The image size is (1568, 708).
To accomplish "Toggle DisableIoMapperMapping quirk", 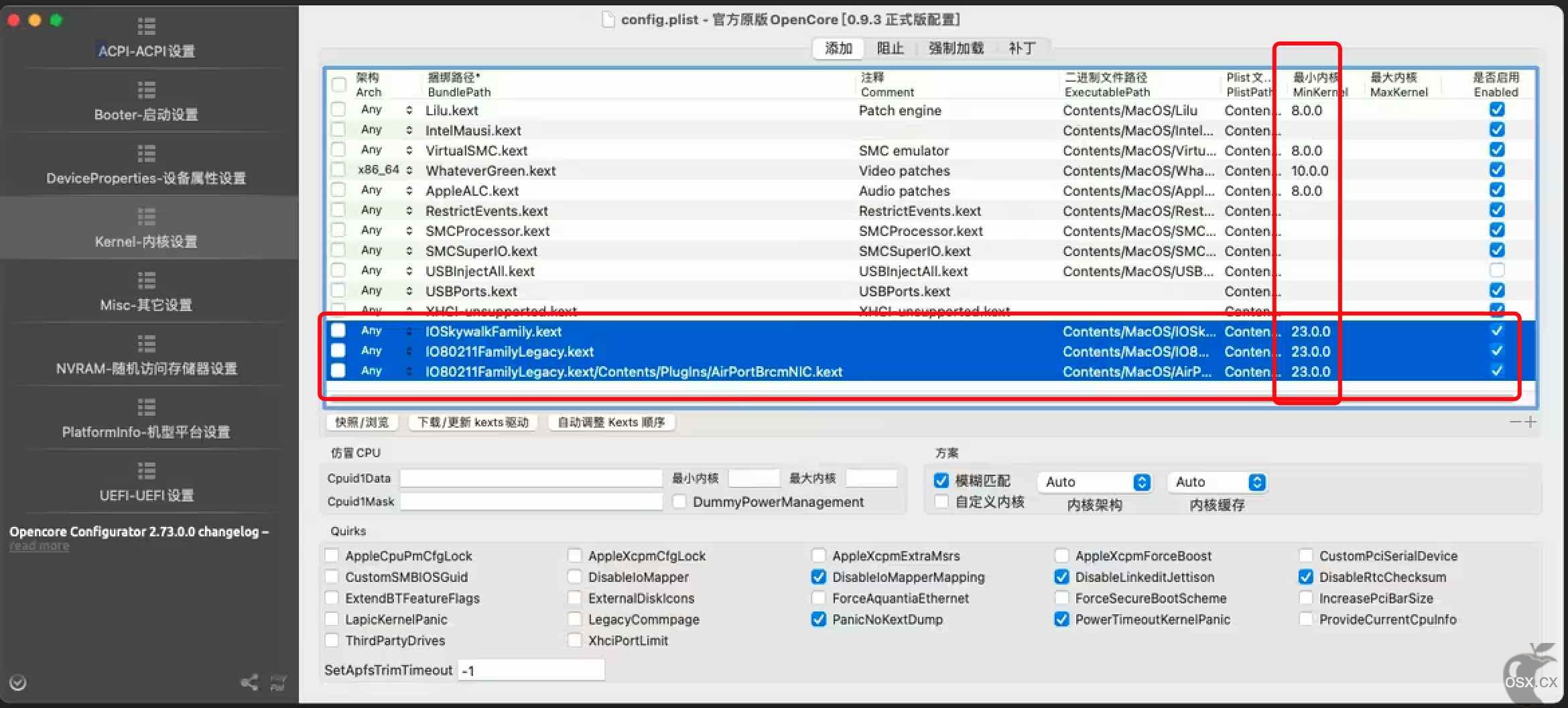I will [818, 577].
